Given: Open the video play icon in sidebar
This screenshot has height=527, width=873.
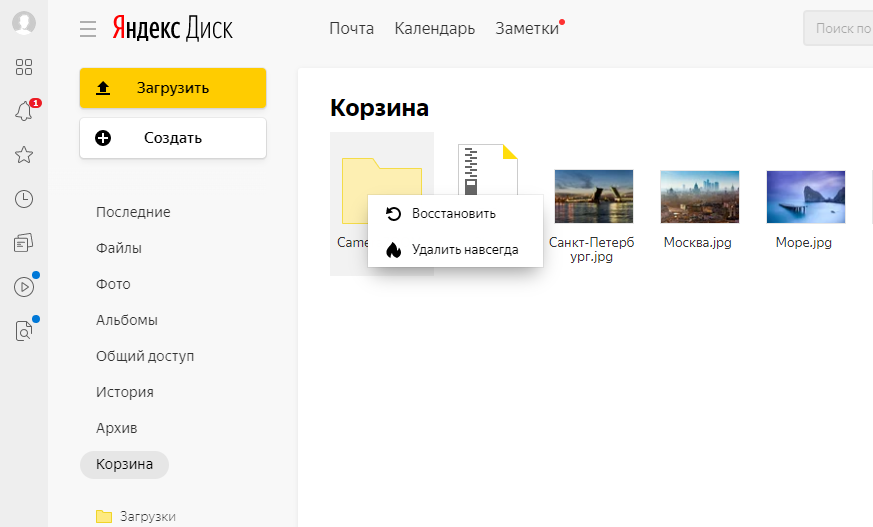Looking at the screenshot, I should point(24,287).
